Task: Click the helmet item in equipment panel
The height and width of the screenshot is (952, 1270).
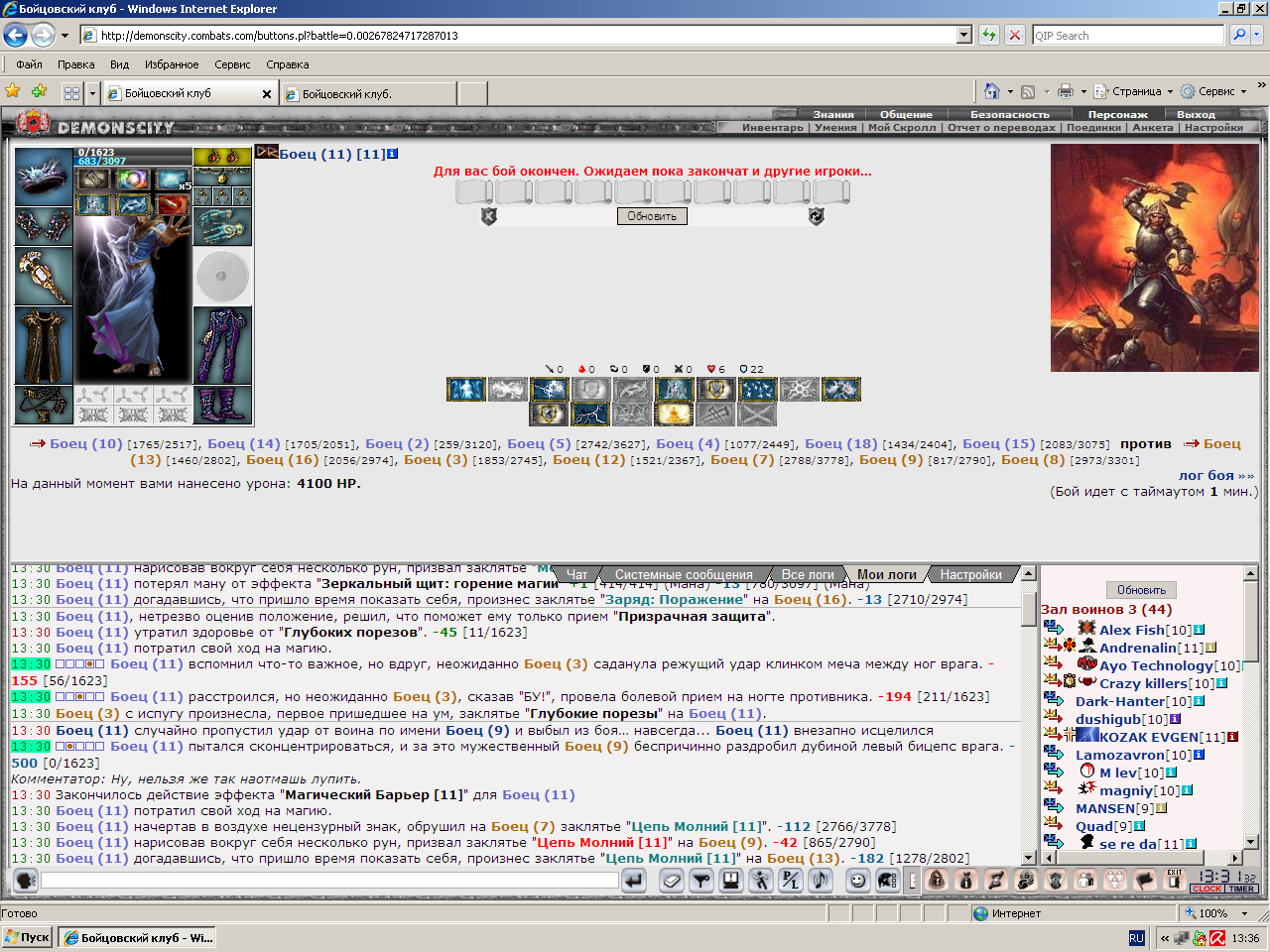Action: [44, 177]
